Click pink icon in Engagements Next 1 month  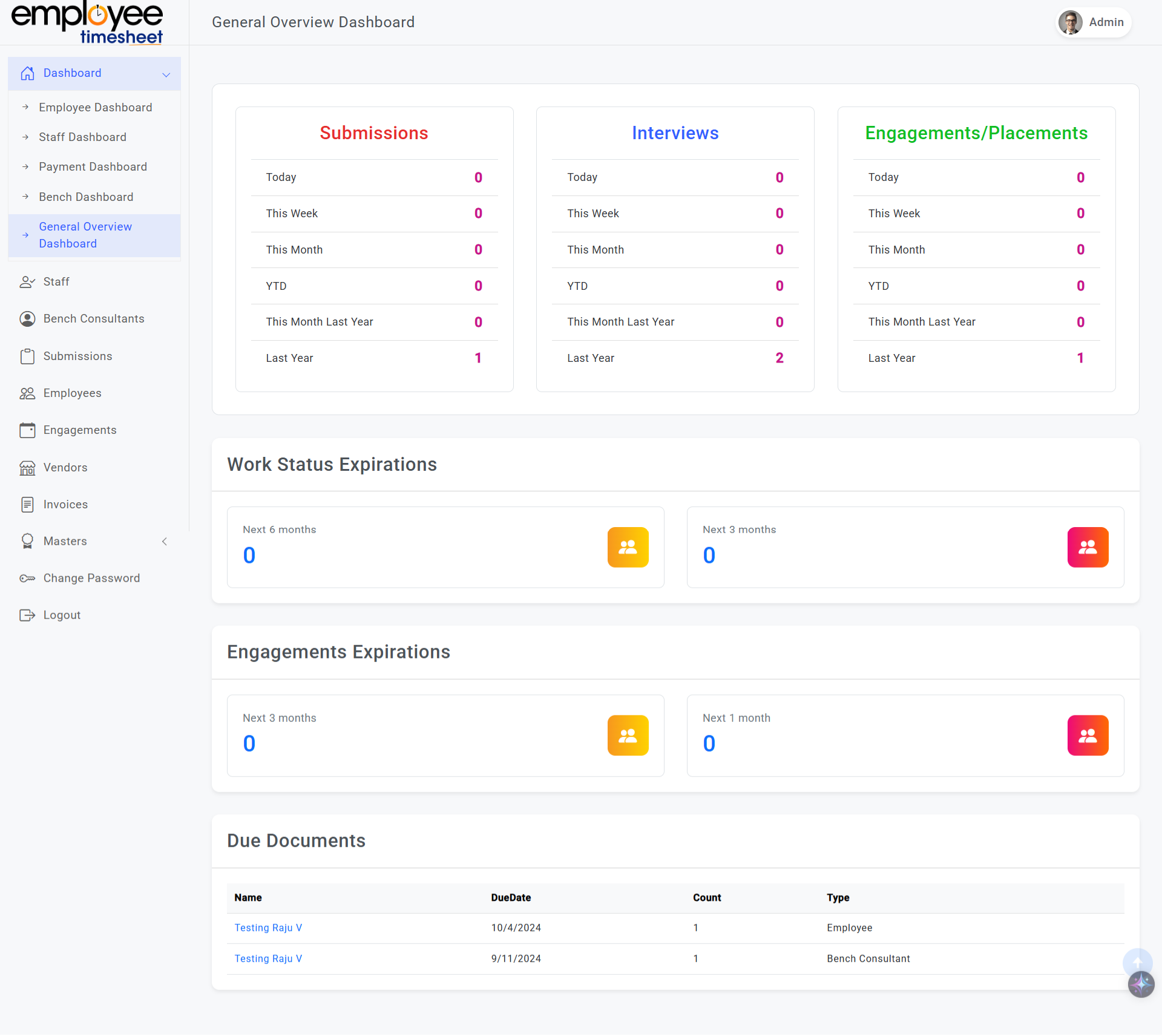point(1088,735)
